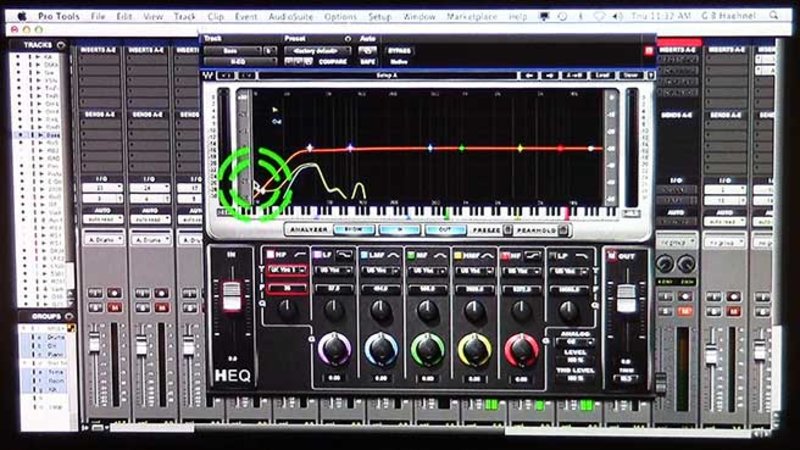Click the H-EQ IN fader handle

pos(232,296)
